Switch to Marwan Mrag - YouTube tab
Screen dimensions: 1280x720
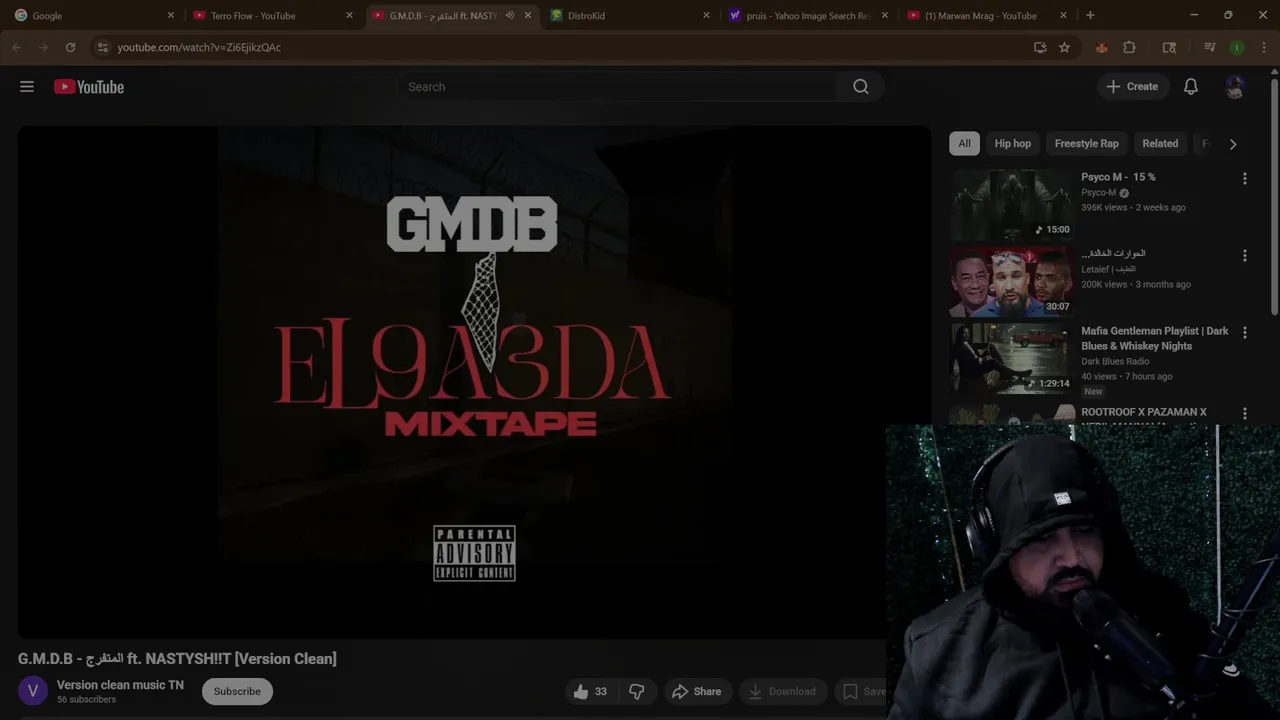[987, 15]
